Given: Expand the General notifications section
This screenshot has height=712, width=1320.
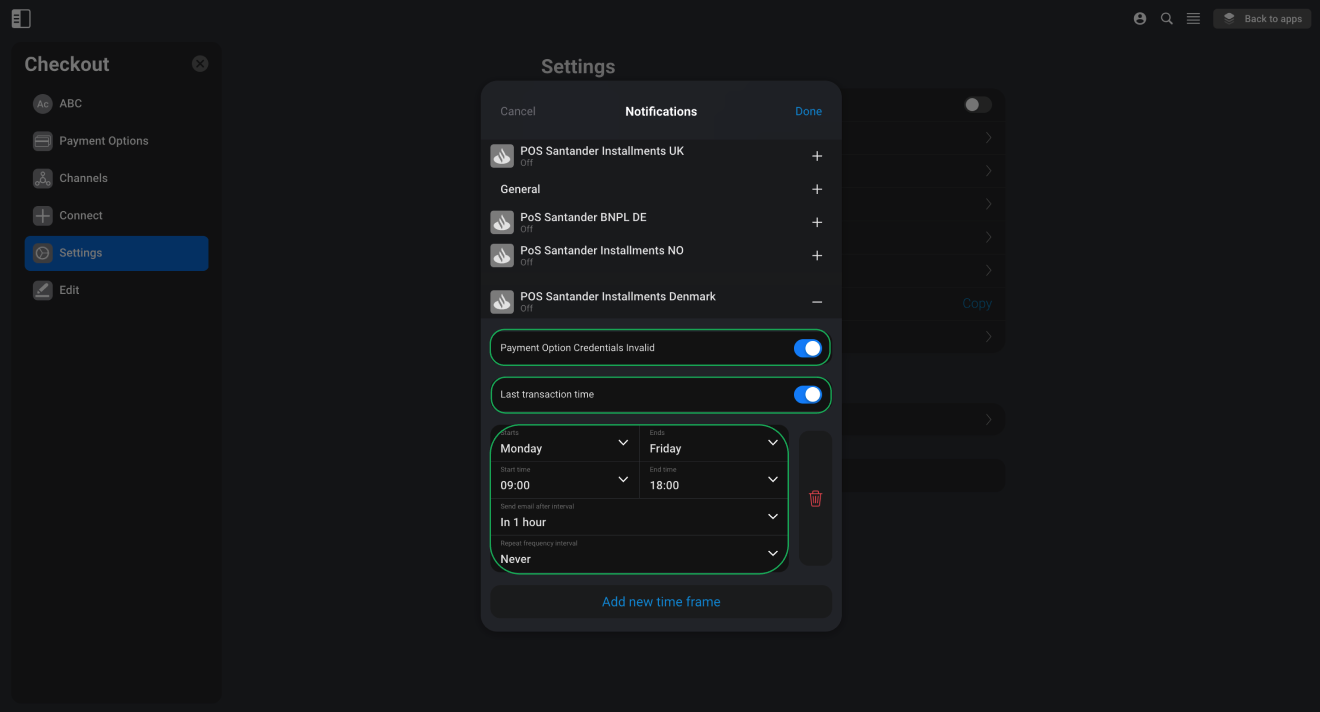Looking at the screenshot, I should coord(817,189).
